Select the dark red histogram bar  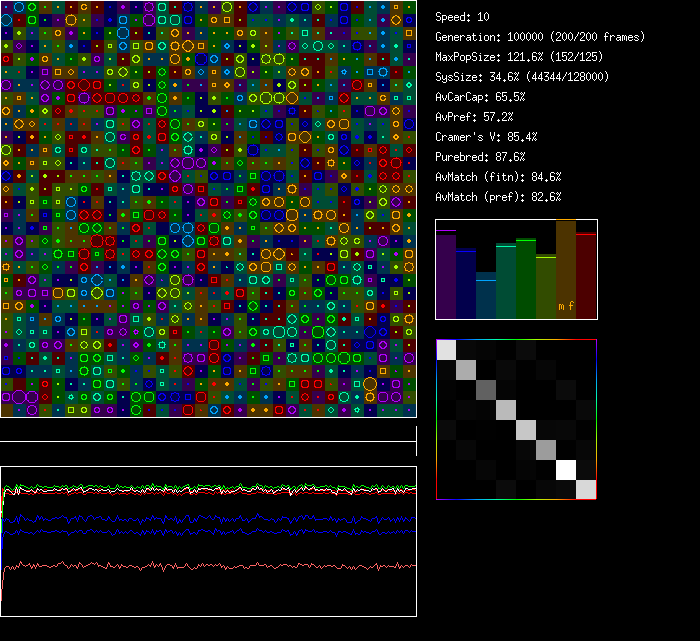click(x=586, y=276)
